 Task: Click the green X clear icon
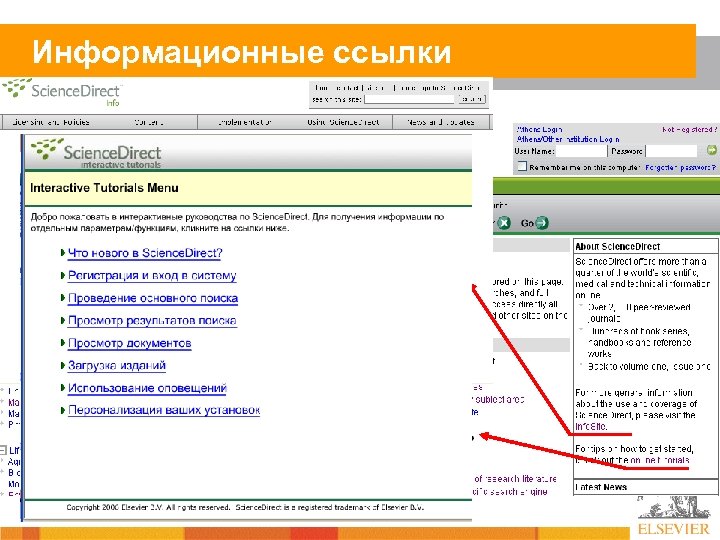[x=504, y=223]
